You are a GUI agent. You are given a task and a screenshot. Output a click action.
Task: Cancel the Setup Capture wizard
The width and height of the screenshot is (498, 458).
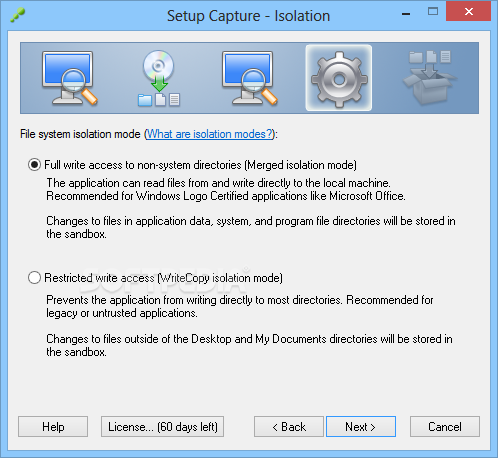(445, 426)
